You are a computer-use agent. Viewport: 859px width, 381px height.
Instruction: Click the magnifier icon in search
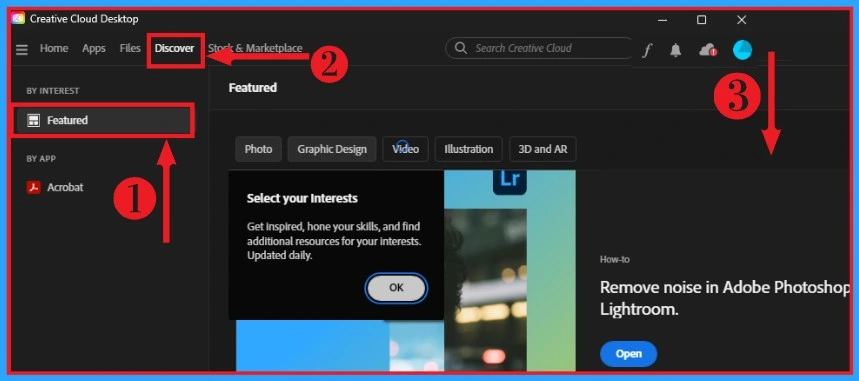(x=461, y=48)
